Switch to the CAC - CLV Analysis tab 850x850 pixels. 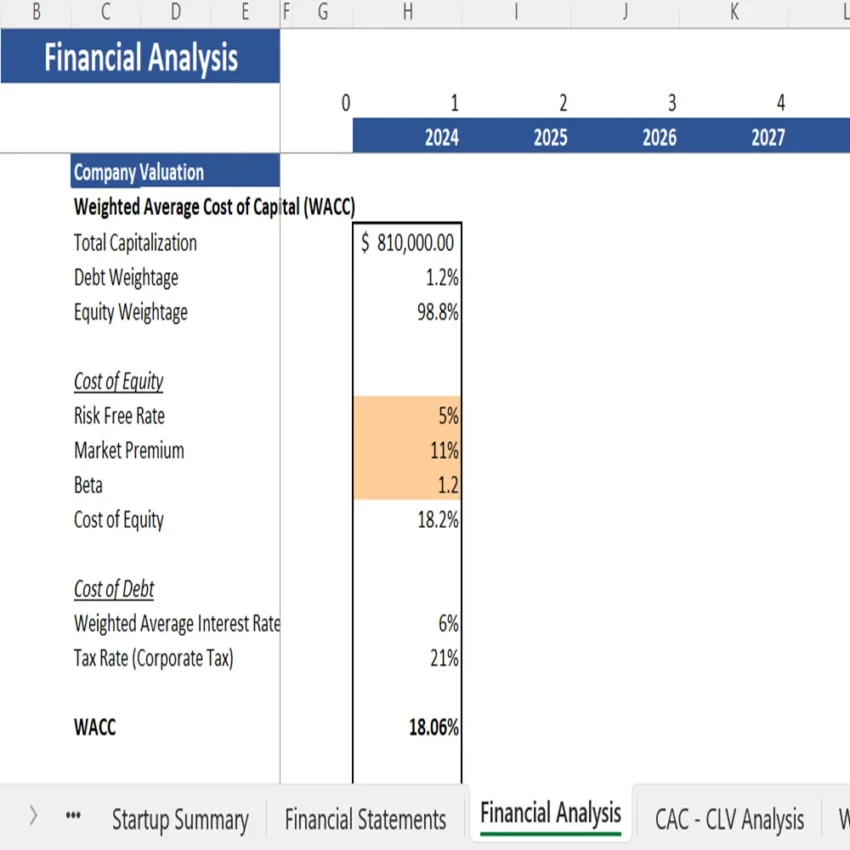click(x=728, y=819)
